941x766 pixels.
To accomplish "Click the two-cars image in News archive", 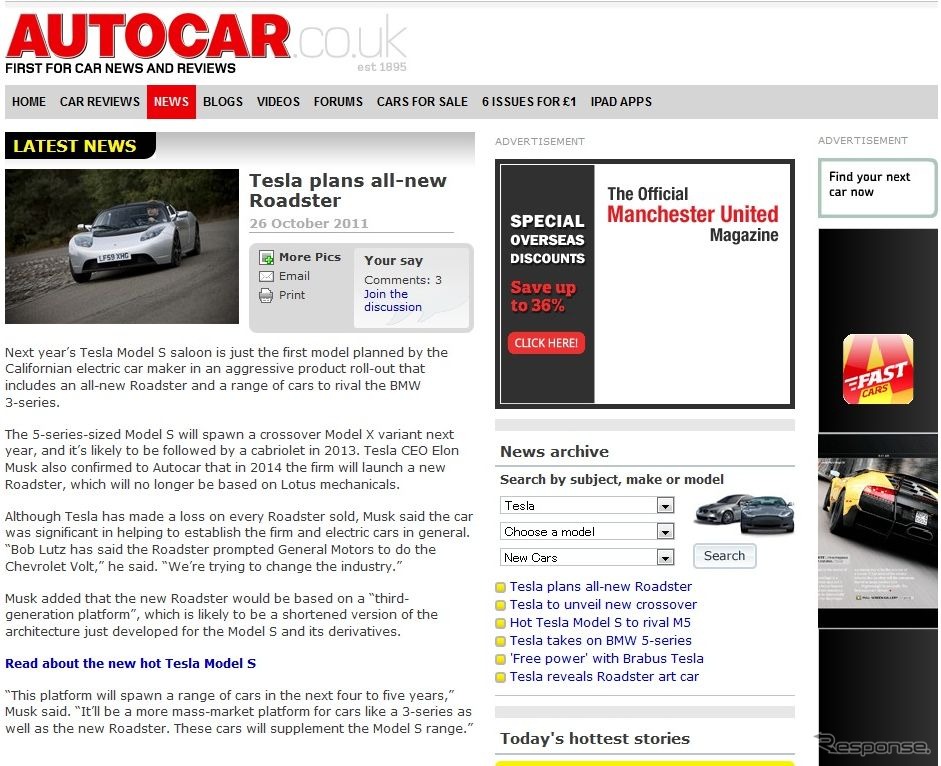I will pyautogui.click(x=743, y=514).
